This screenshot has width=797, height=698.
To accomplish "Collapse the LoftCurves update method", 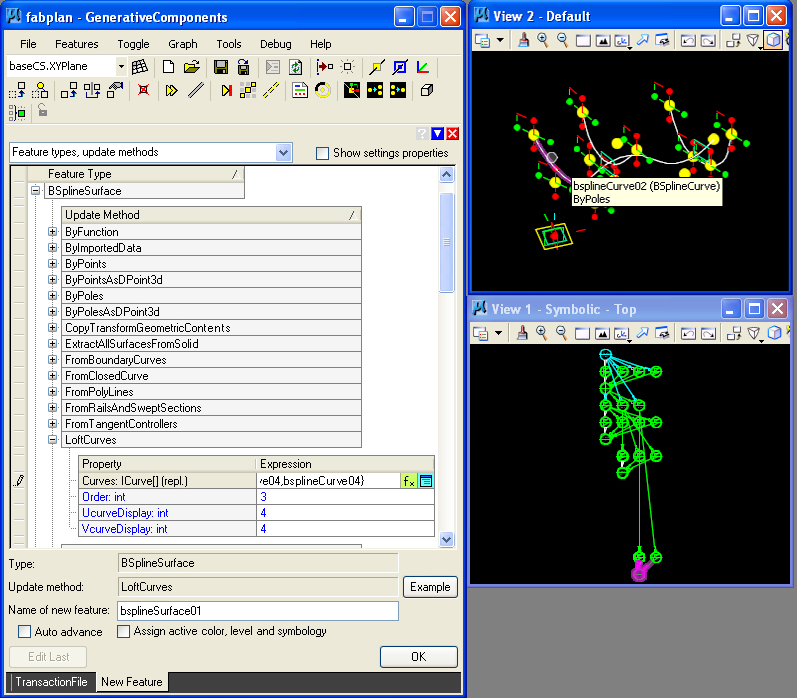I will coord(52,439).
